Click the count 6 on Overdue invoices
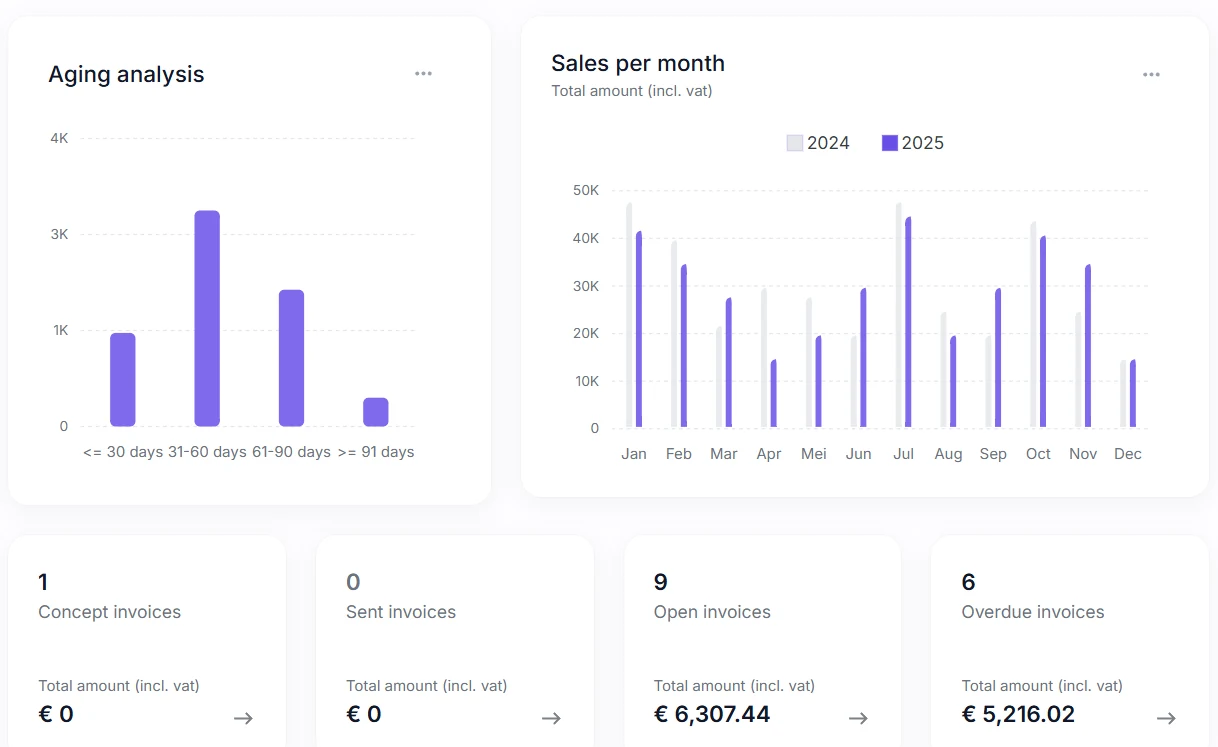This screenshot has height=747, width=1218. click(x=969, y=582)
